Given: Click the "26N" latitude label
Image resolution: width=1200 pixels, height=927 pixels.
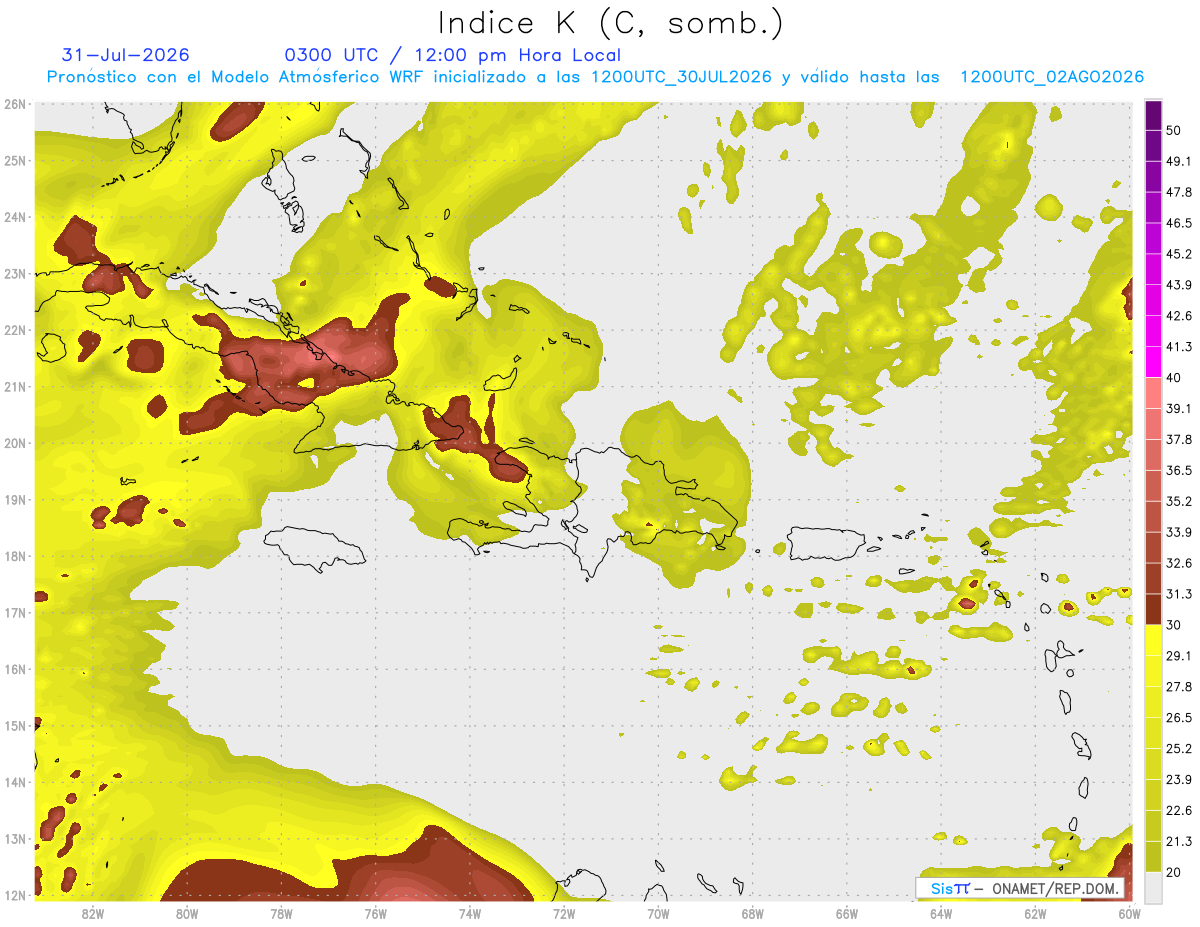Looking at the screenshot, I should point(14,104).
